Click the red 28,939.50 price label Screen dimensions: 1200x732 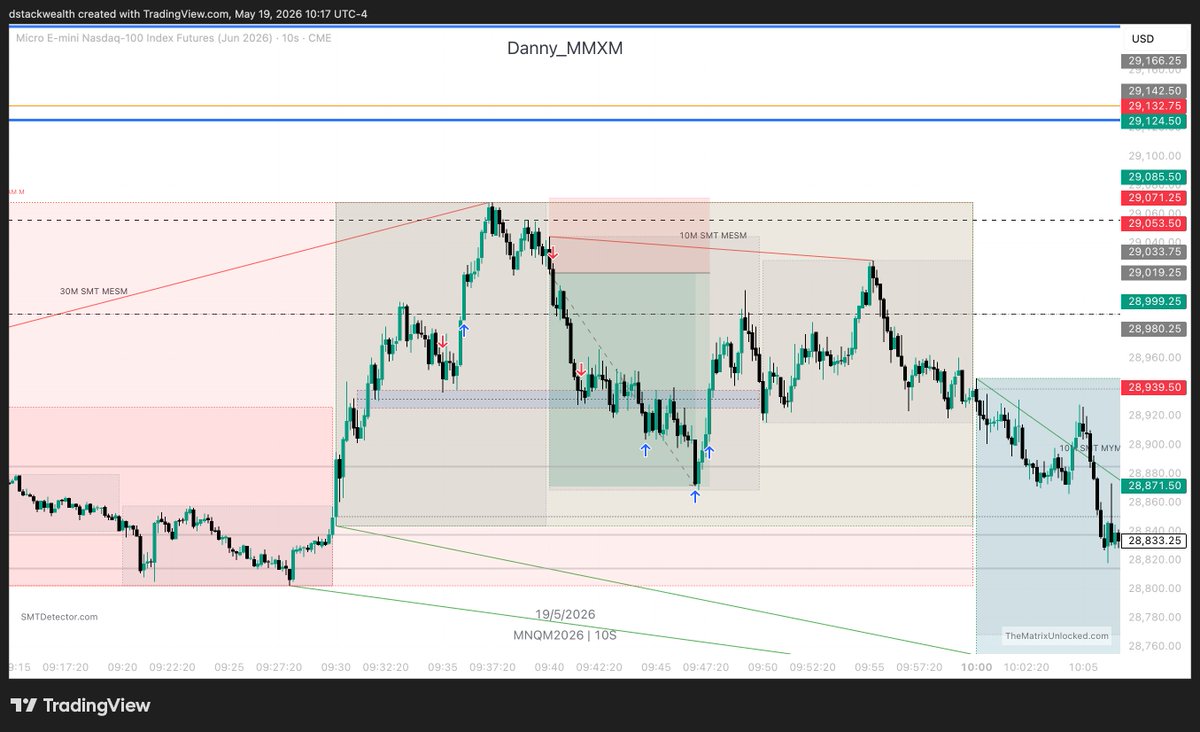click(1154, 387)
